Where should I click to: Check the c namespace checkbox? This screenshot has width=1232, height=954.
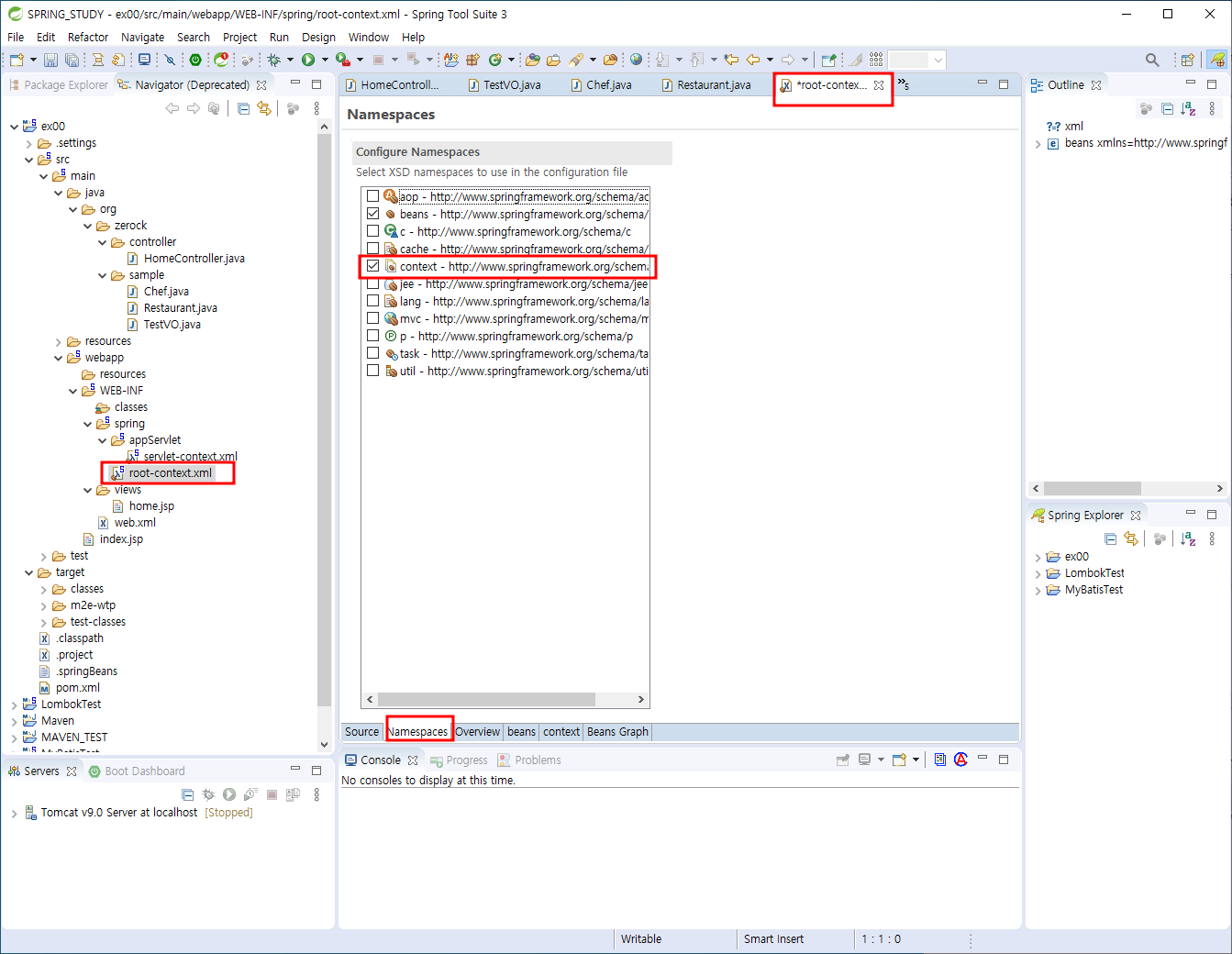pyautogui.click(x=372, y=231)
